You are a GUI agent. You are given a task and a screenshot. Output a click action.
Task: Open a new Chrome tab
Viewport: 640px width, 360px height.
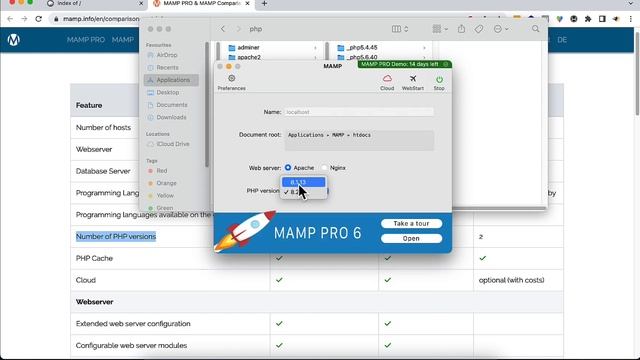click(264, 4)
